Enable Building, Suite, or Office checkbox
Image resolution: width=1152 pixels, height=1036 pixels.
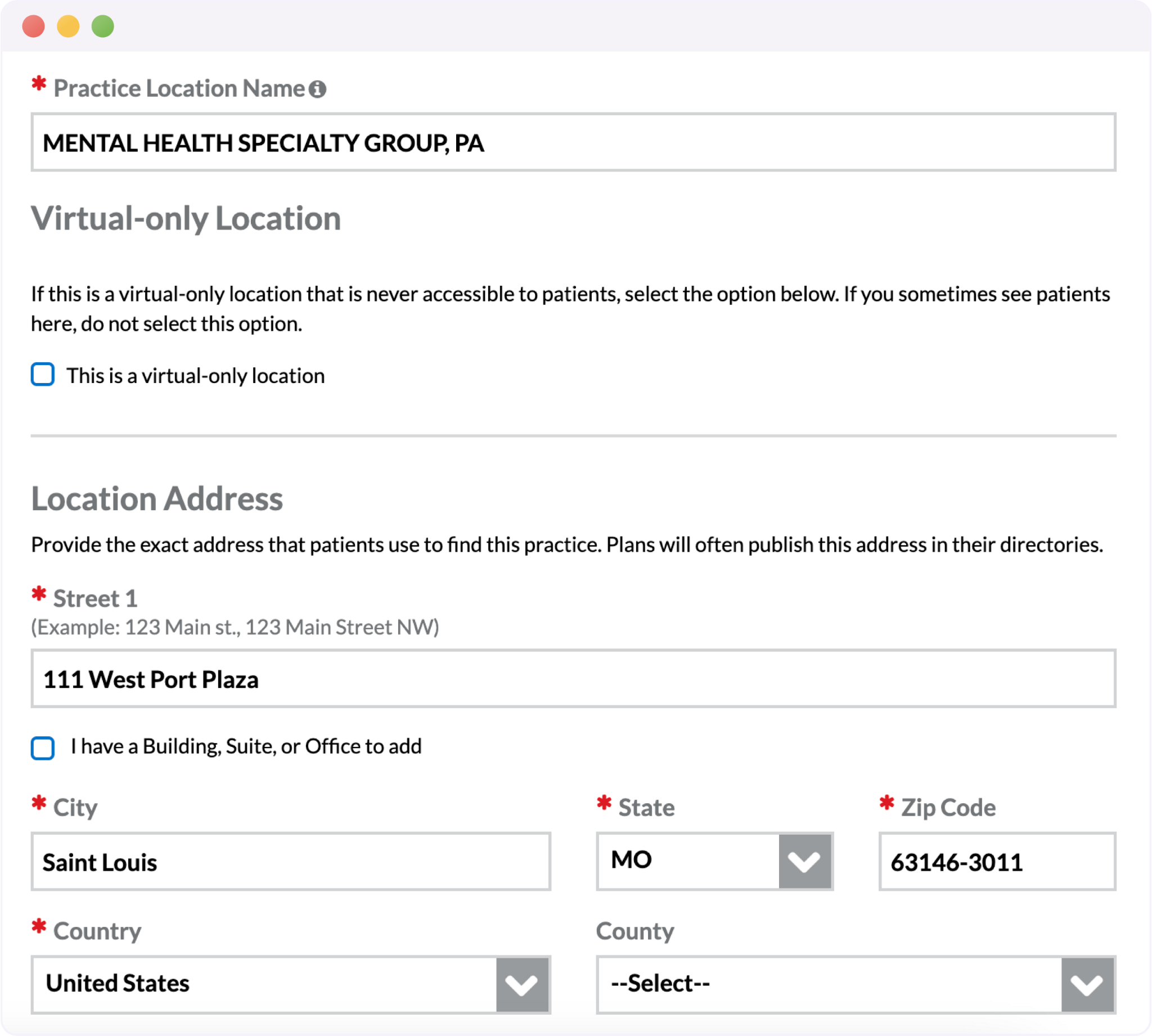43,748
